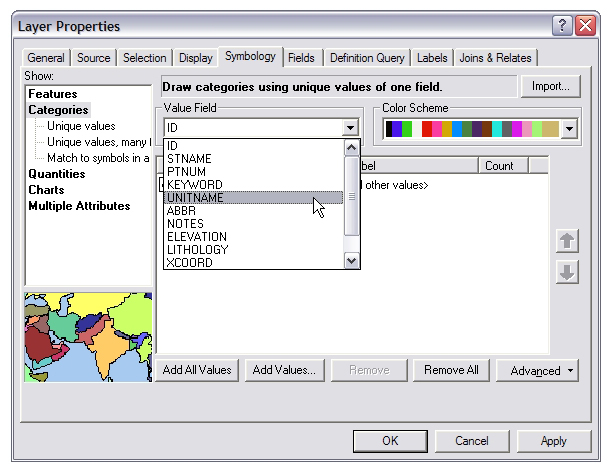This screenshot has height=472, width=608.
Task: Open the Value Field dropdown arrow
Action: [x=350, y=128]
